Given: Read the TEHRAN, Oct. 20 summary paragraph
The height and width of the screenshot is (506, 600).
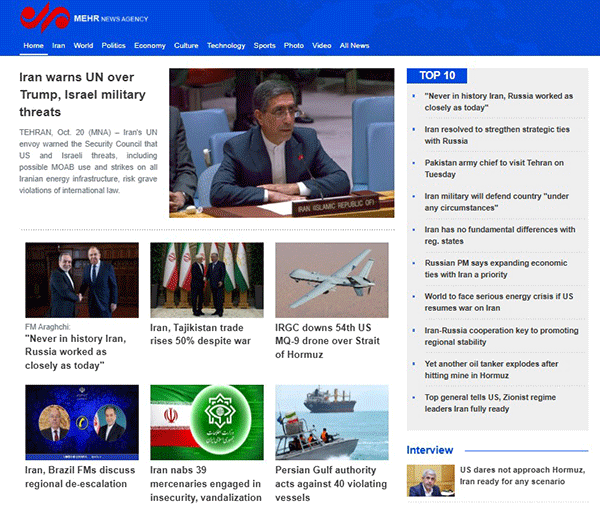Looking at the screenshot, I should coord(88,161).
